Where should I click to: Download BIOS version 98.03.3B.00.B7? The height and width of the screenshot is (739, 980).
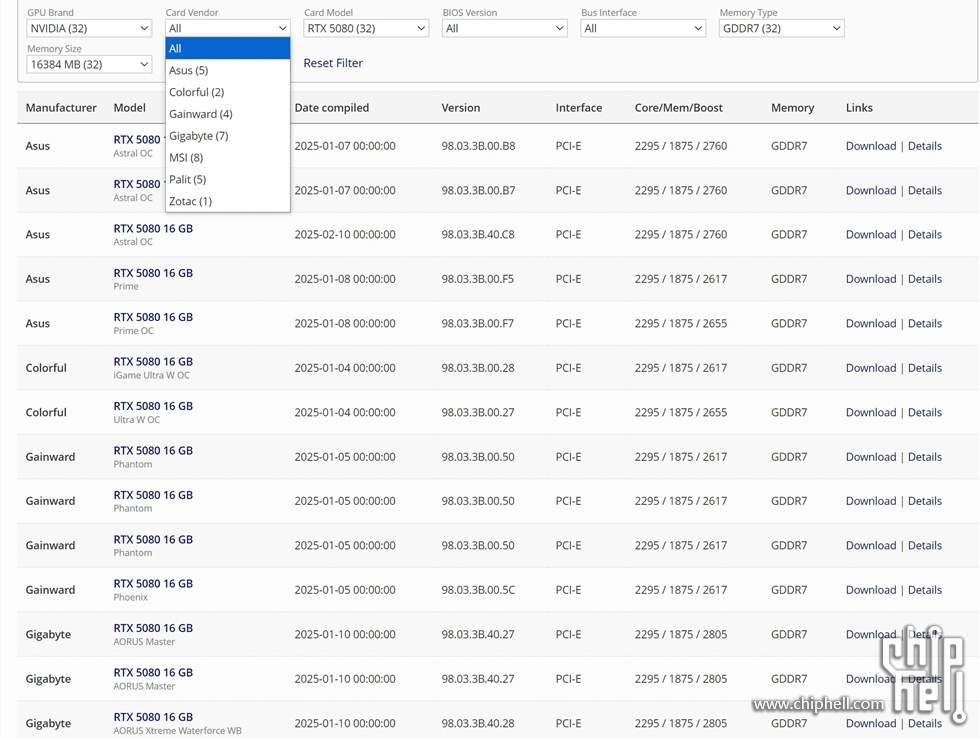tap(871, 190)
